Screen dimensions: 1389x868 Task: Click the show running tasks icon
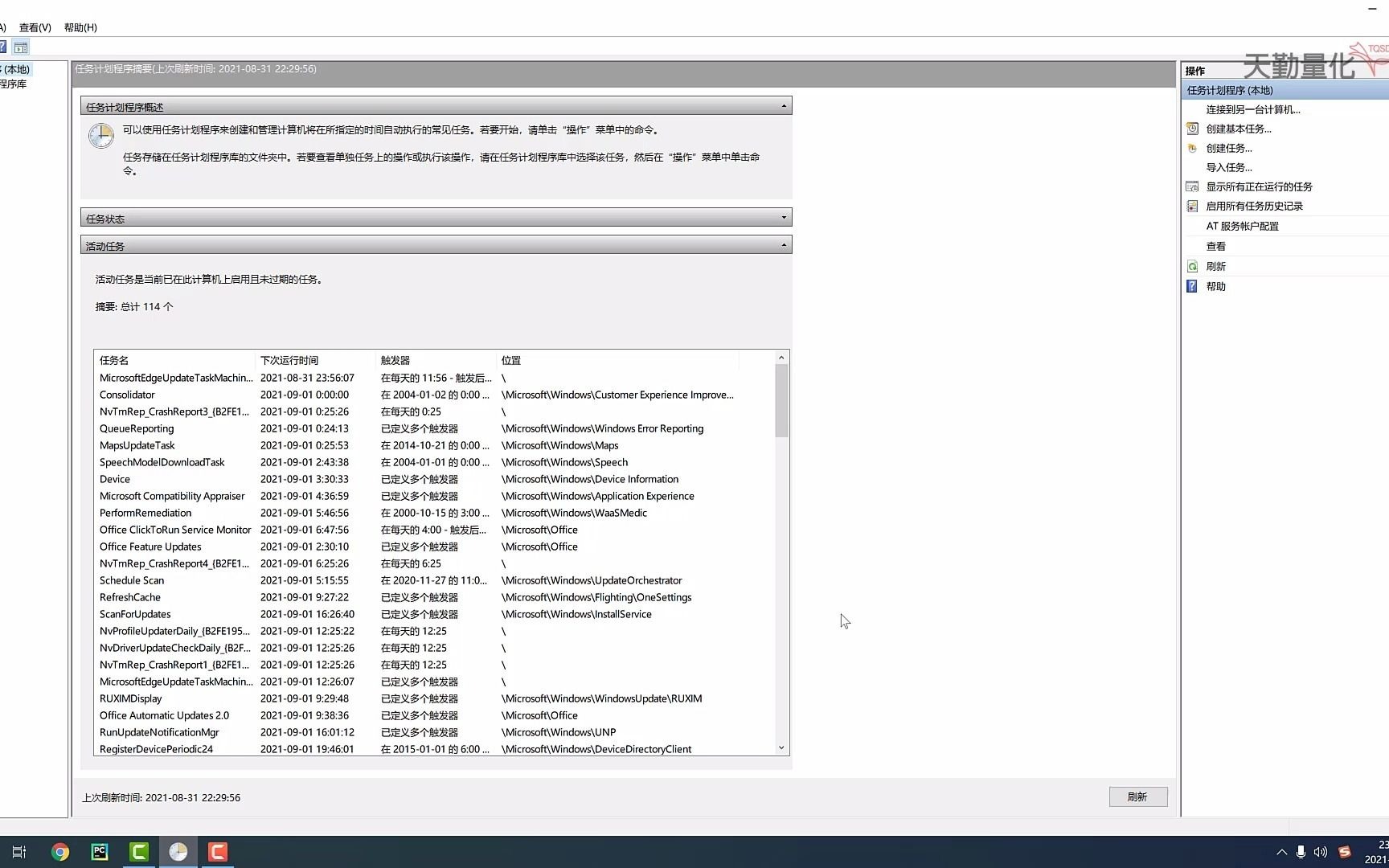[x=1192, y=186]
